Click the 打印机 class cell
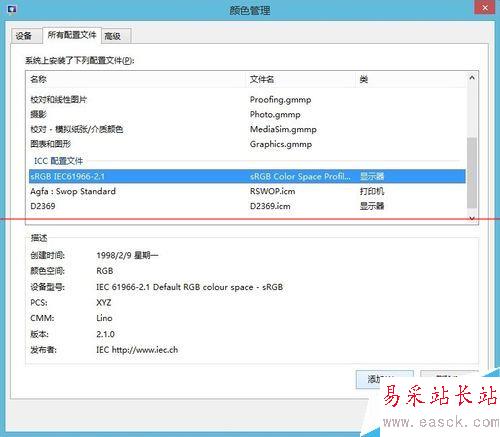The image size is (500, 437). (x=372, y=191)
